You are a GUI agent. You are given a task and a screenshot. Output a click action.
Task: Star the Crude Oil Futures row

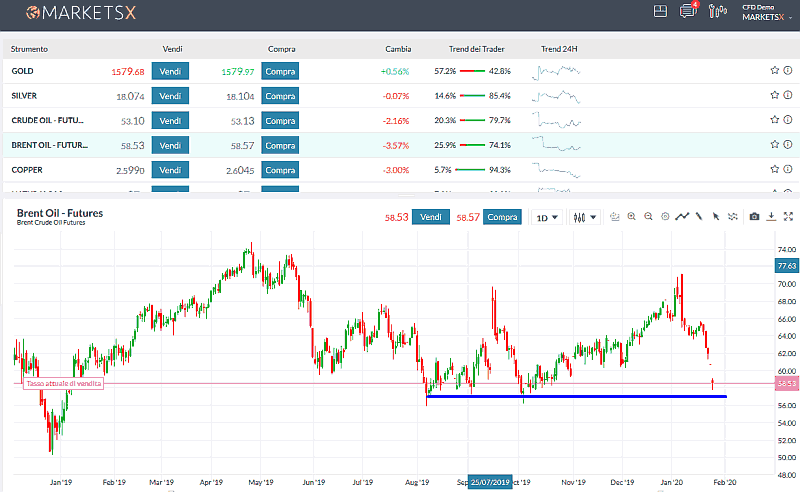774,121
